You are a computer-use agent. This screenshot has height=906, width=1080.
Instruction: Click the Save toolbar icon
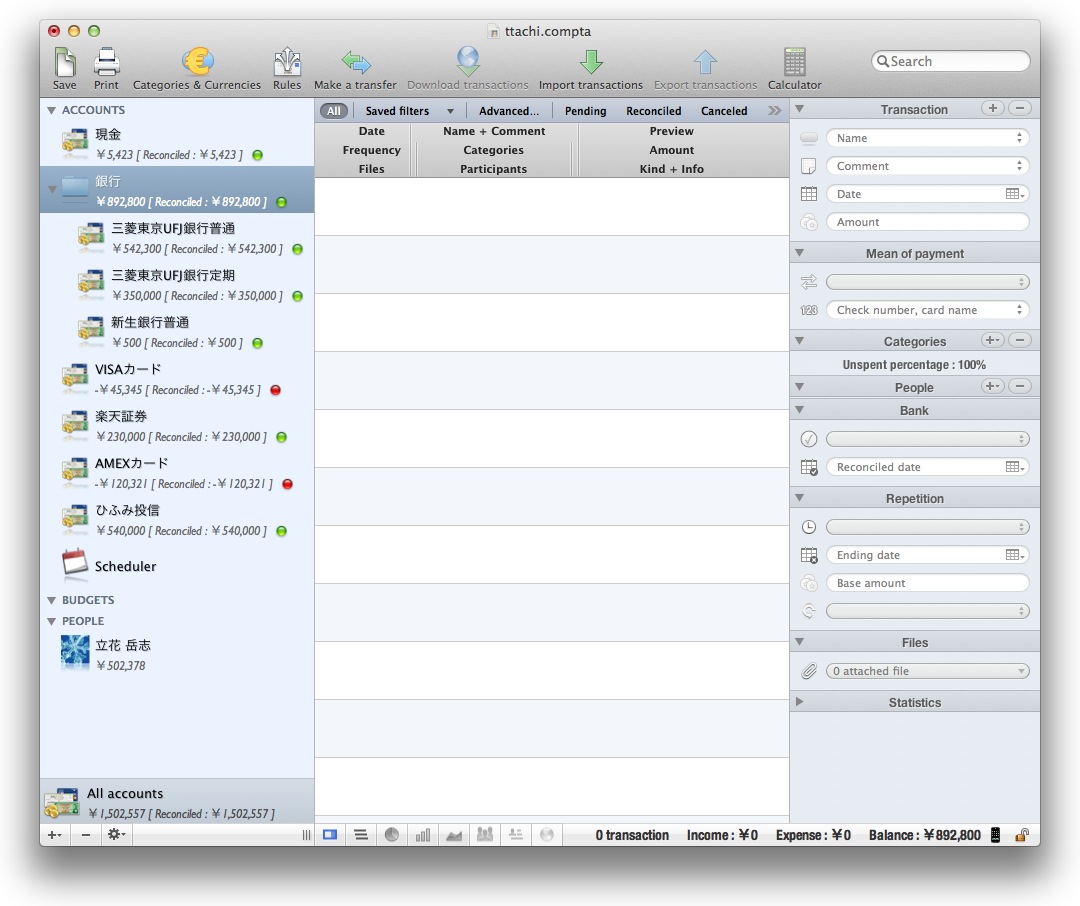point(64,64)
